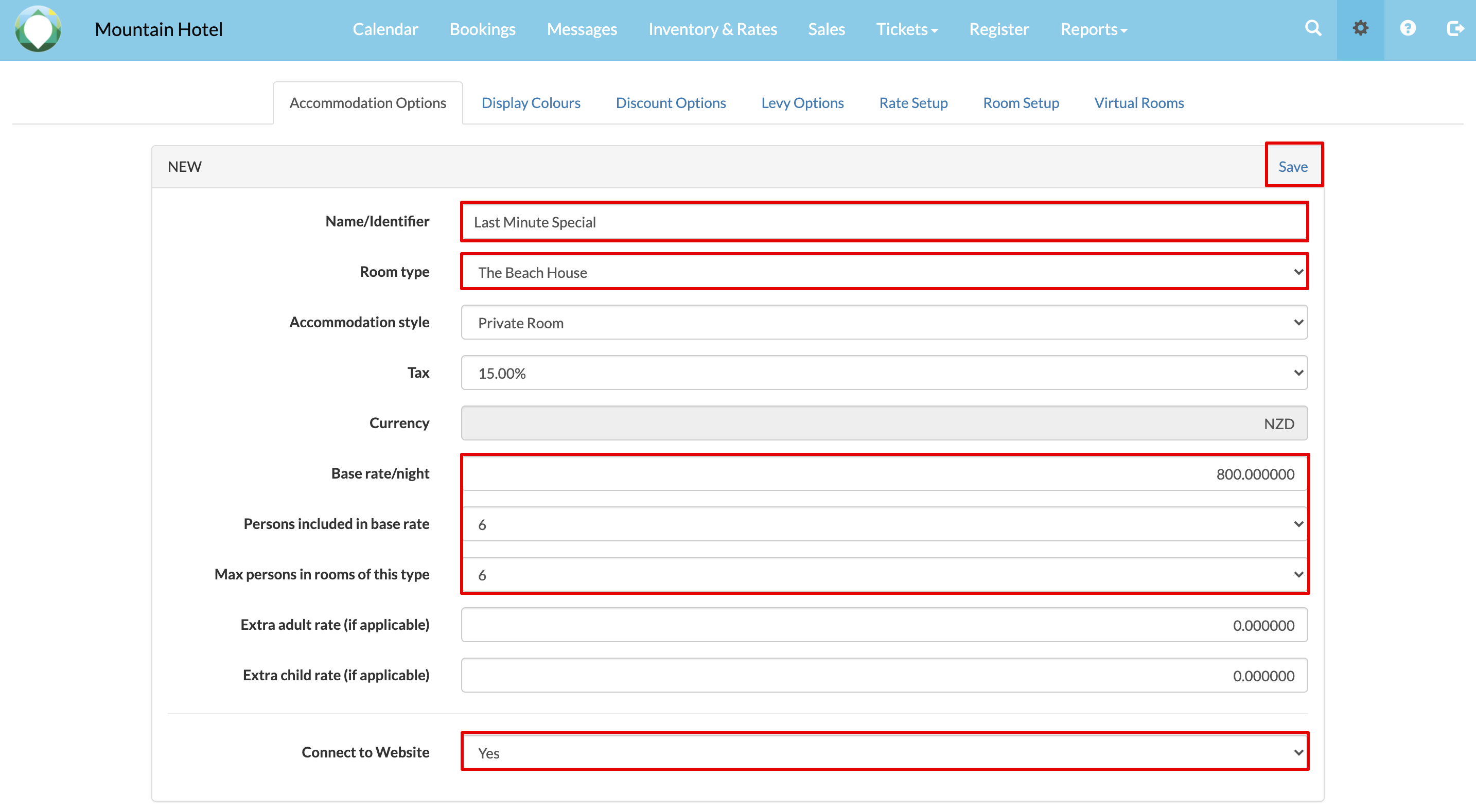This screenshot has height=812, width=1476.
Task: Open the search magnifier icon
Action: [1313, 28]
